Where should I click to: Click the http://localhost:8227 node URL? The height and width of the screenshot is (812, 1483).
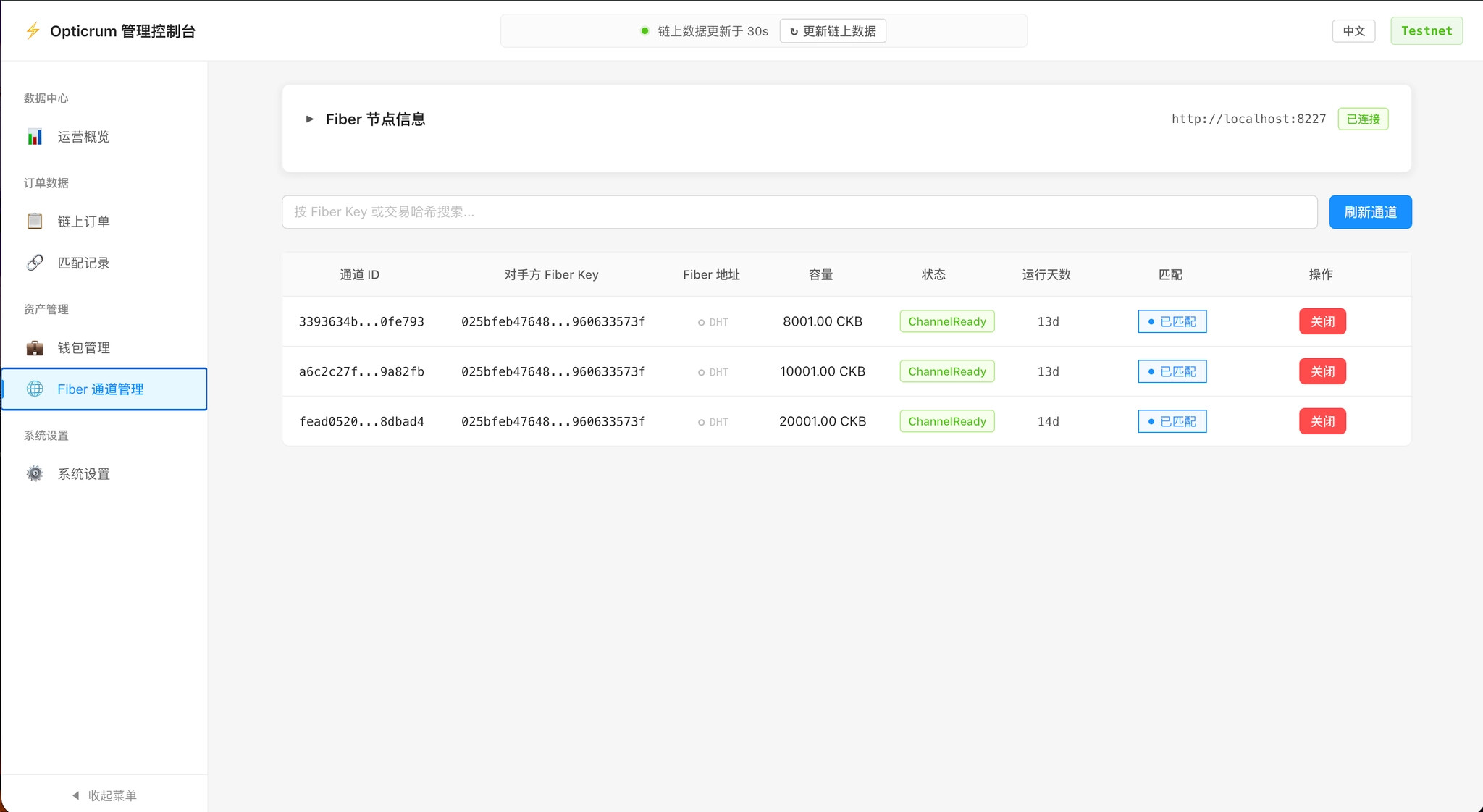pos(1248,119)
